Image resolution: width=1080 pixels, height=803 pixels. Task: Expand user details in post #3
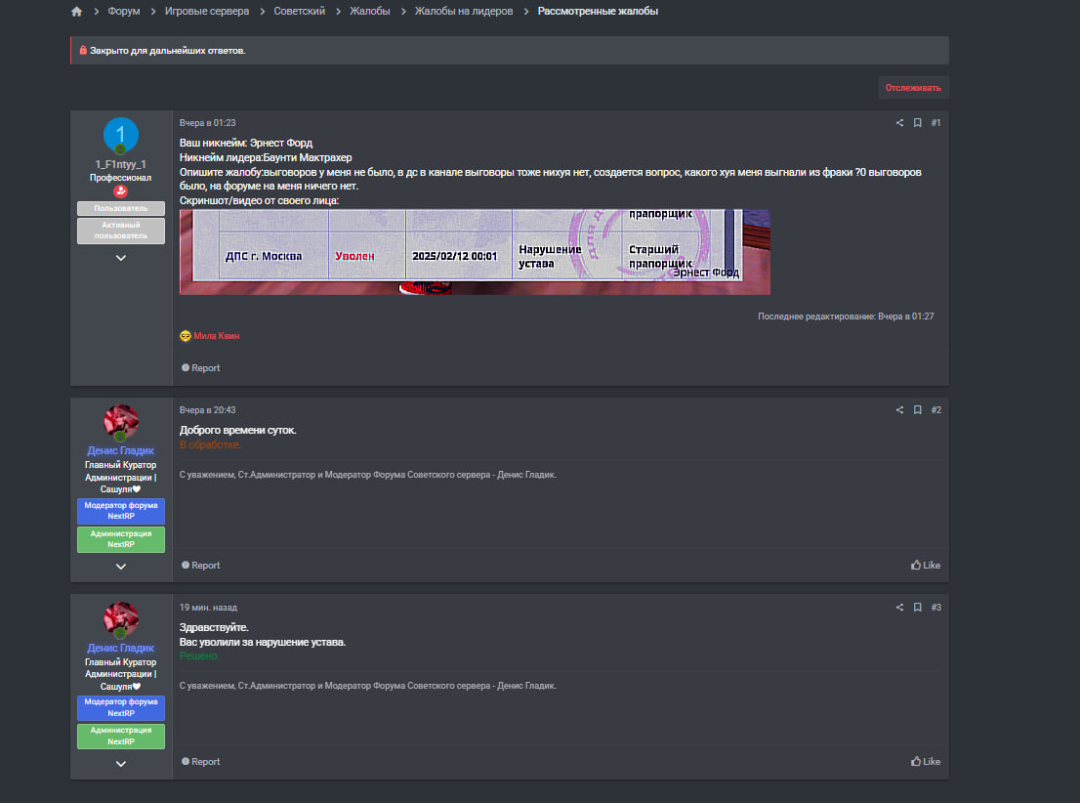coord(121,763)
